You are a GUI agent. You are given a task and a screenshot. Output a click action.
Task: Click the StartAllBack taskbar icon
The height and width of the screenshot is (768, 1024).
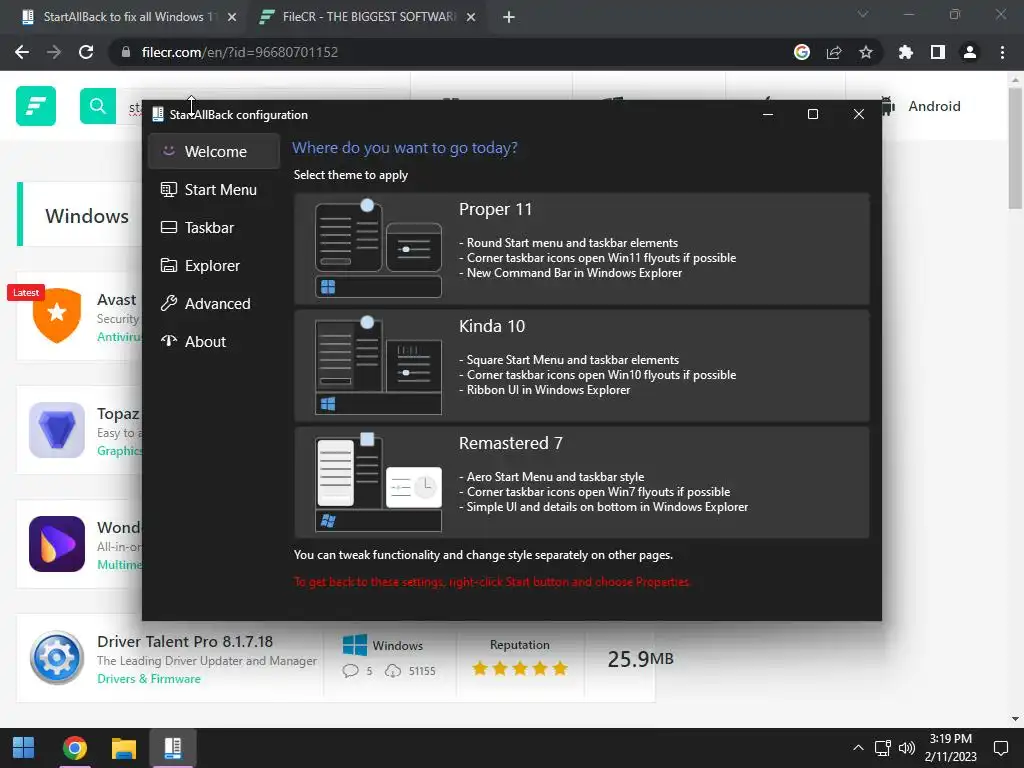(172, 748)
